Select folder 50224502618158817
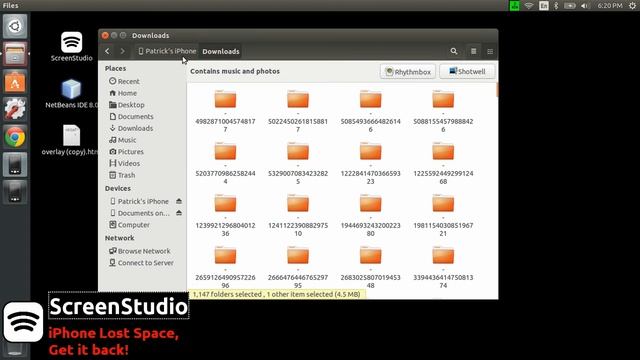 298,111
